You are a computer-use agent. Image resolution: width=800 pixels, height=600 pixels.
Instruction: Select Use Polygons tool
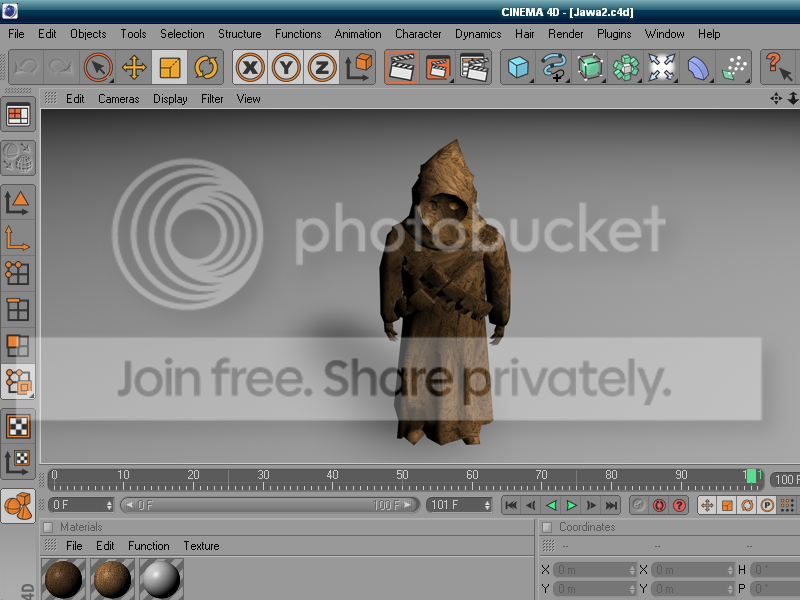(x=18, y=346)
